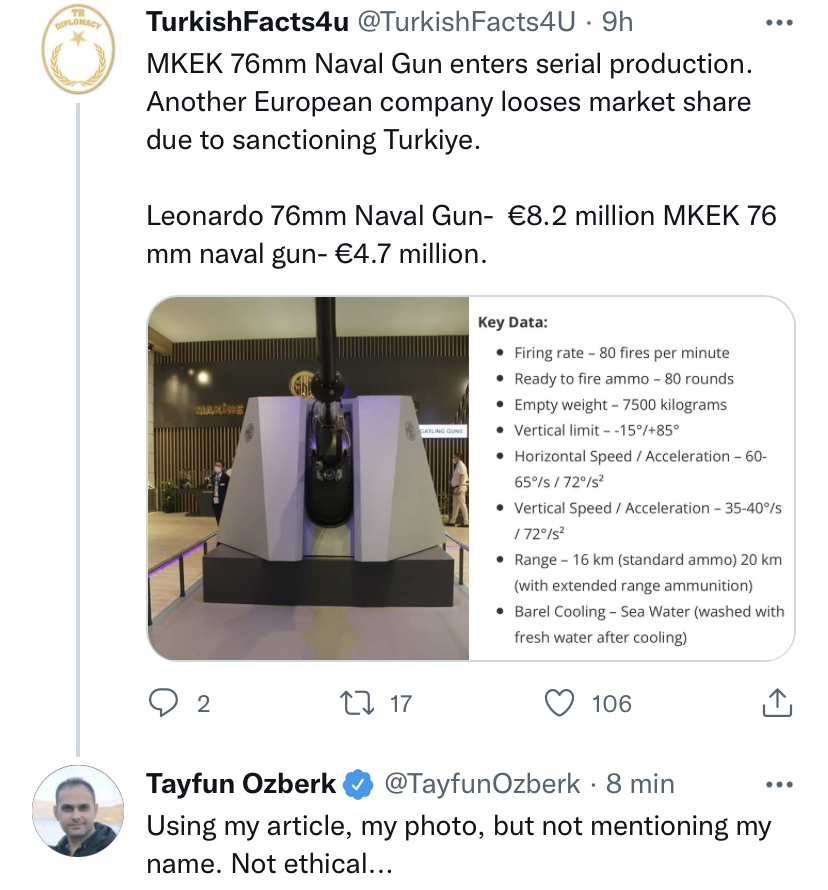Open the naval gun photo
This screenshot has width=828, height=890.
(x=308, y=478)
